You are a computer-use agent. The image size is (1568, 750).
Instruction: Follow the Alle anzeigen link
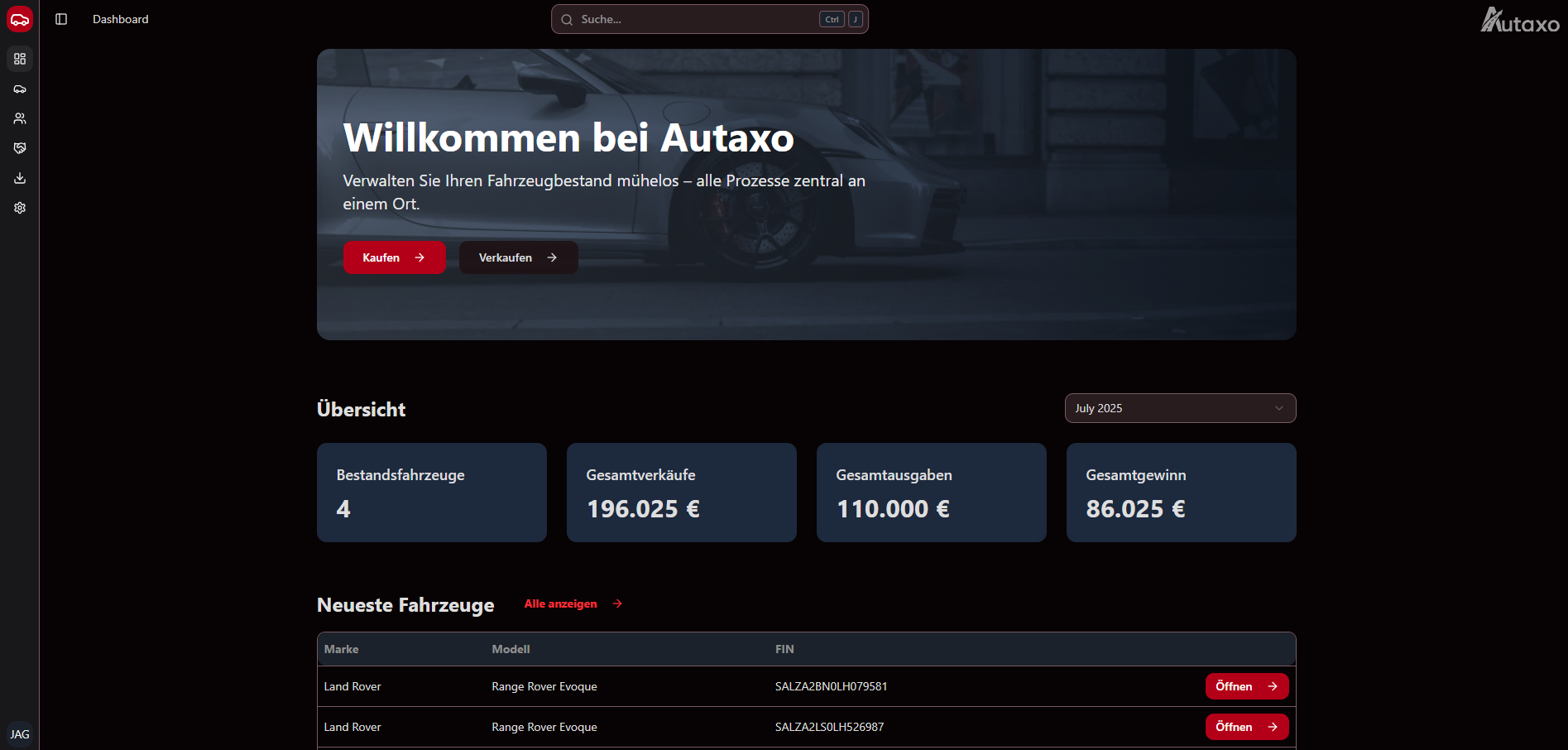pos(573,603)
